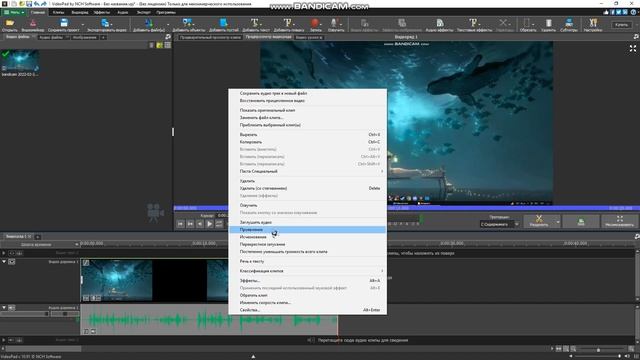
Task: Collapse video track 1 triangle
Action: tap(4, 261)
